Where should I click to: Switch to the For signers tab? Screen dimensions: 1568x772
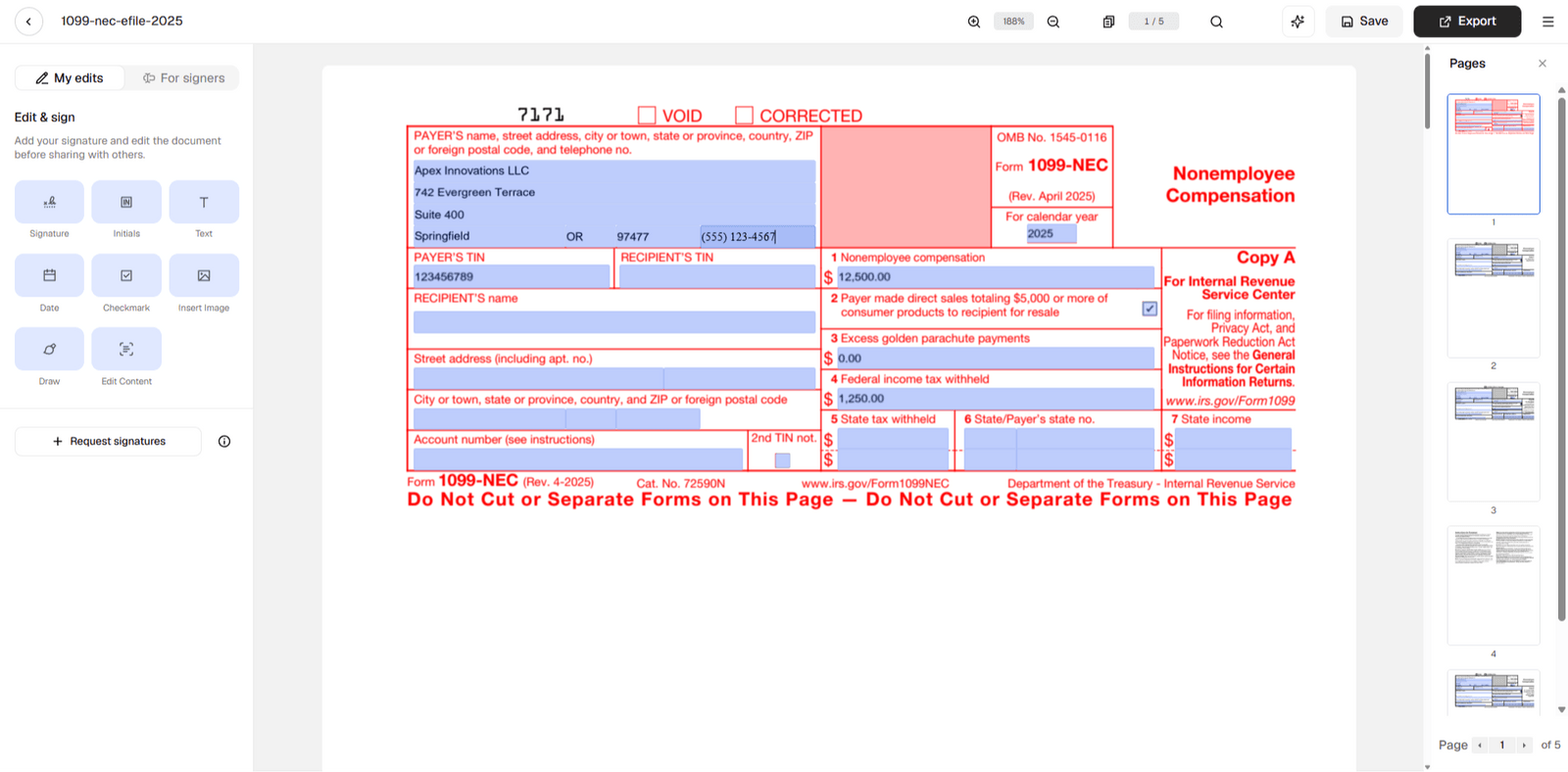coord(183,78)
